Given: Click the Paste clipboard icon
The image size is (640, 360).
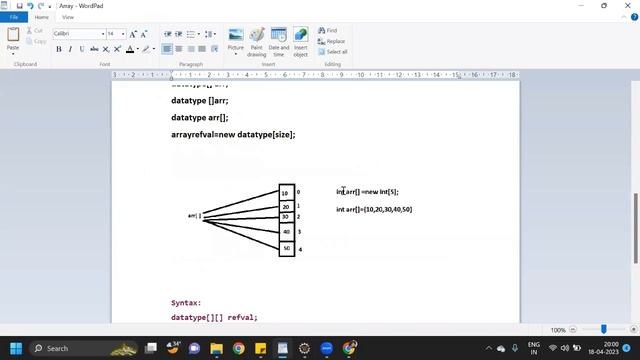Looking at the screenshot, I should (13, 34).
